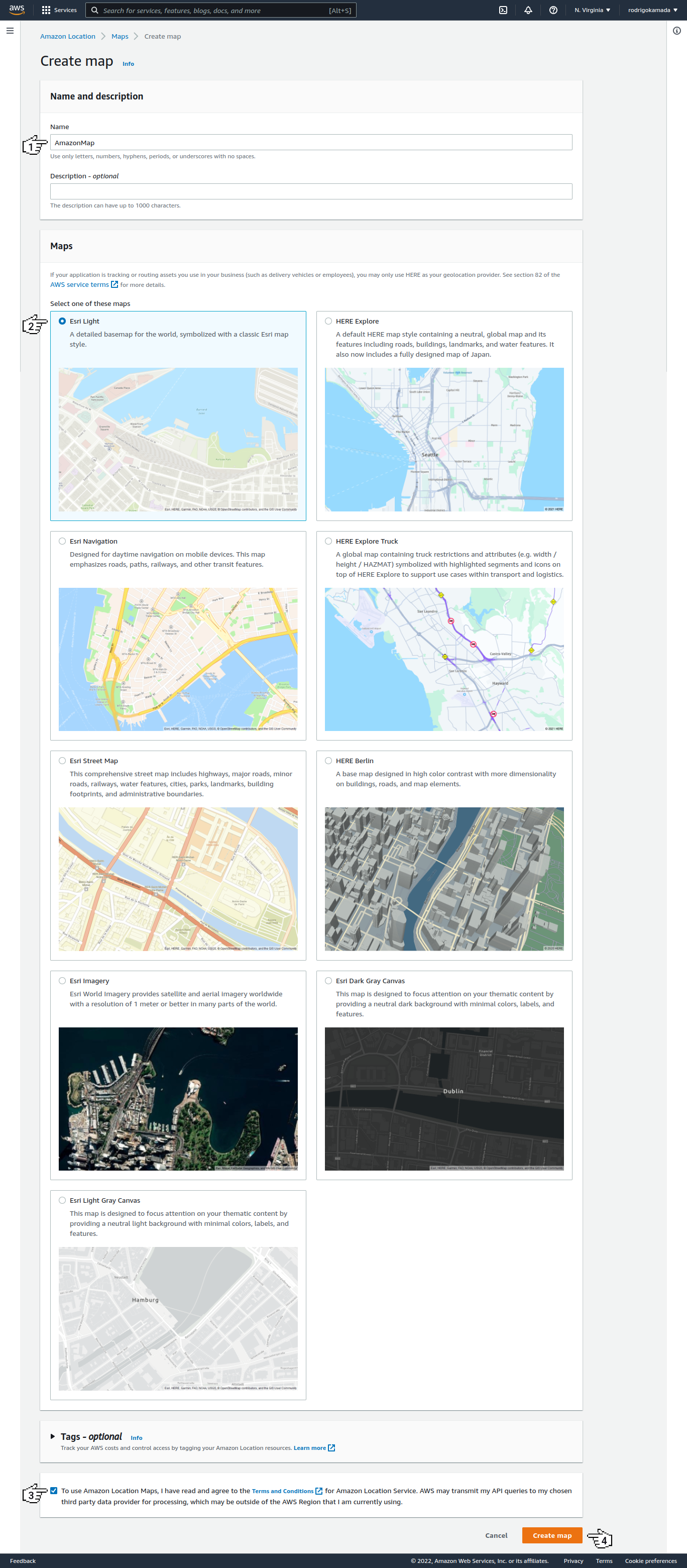Open the Privacy footer link
Image resolution: width=687 pixels, height=1568 pixels.
573,1560
